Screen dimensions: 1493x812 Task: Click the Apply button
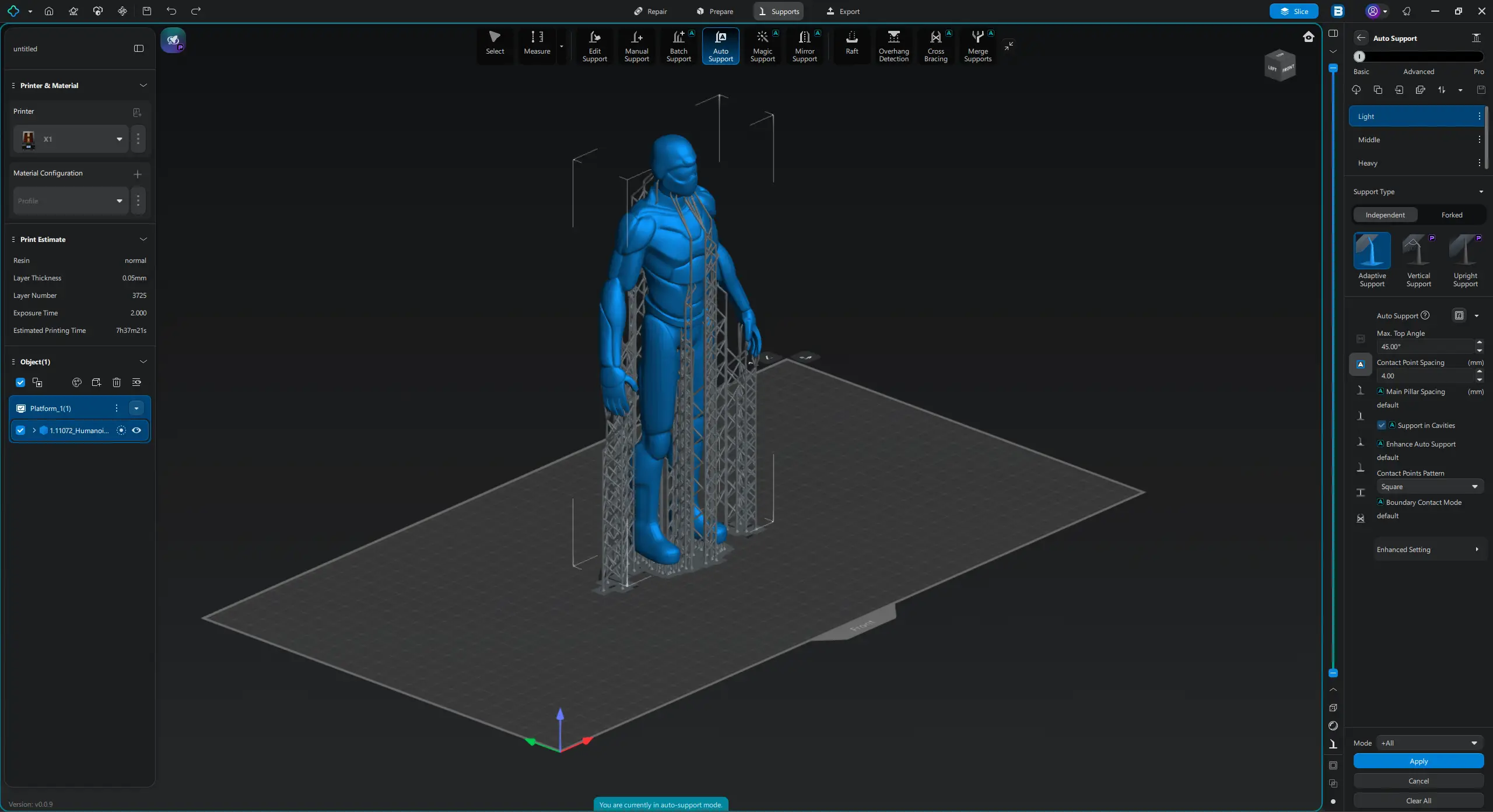(1418, 761)
